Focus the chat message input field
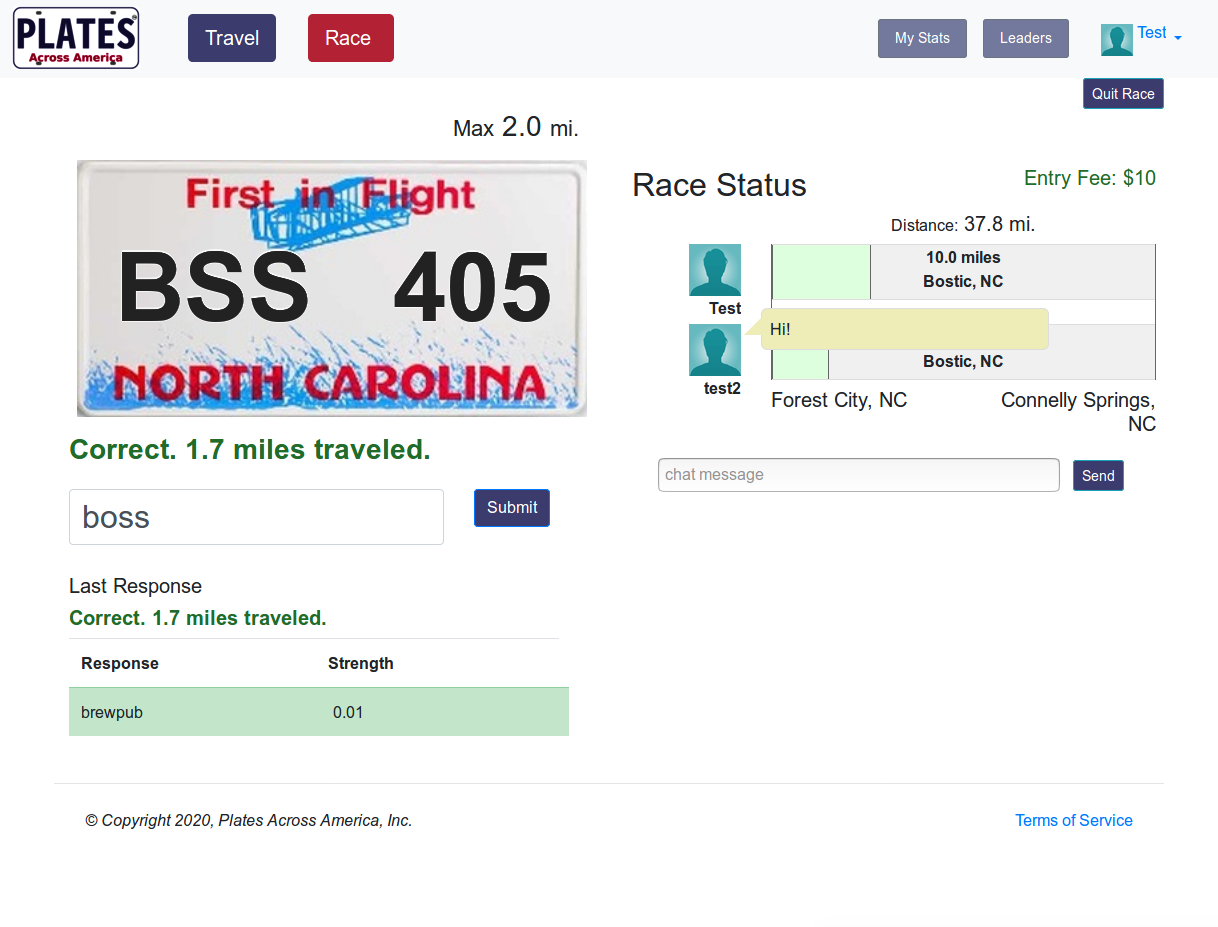 [x=858, y=475]
